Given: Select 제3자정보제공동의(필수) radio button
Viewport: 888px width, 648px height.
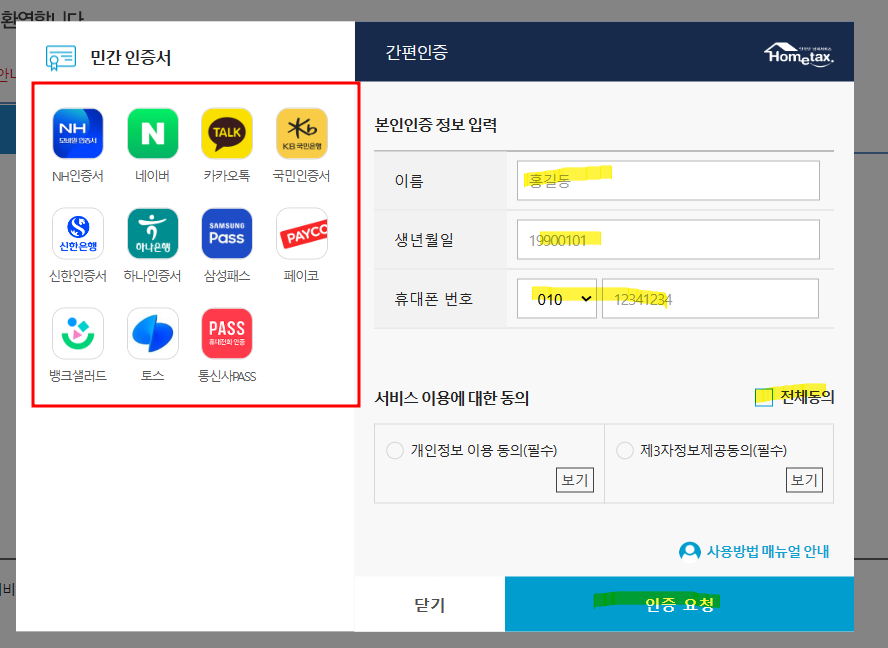Looking at the screenshot, I should click(x=625, y=451).
